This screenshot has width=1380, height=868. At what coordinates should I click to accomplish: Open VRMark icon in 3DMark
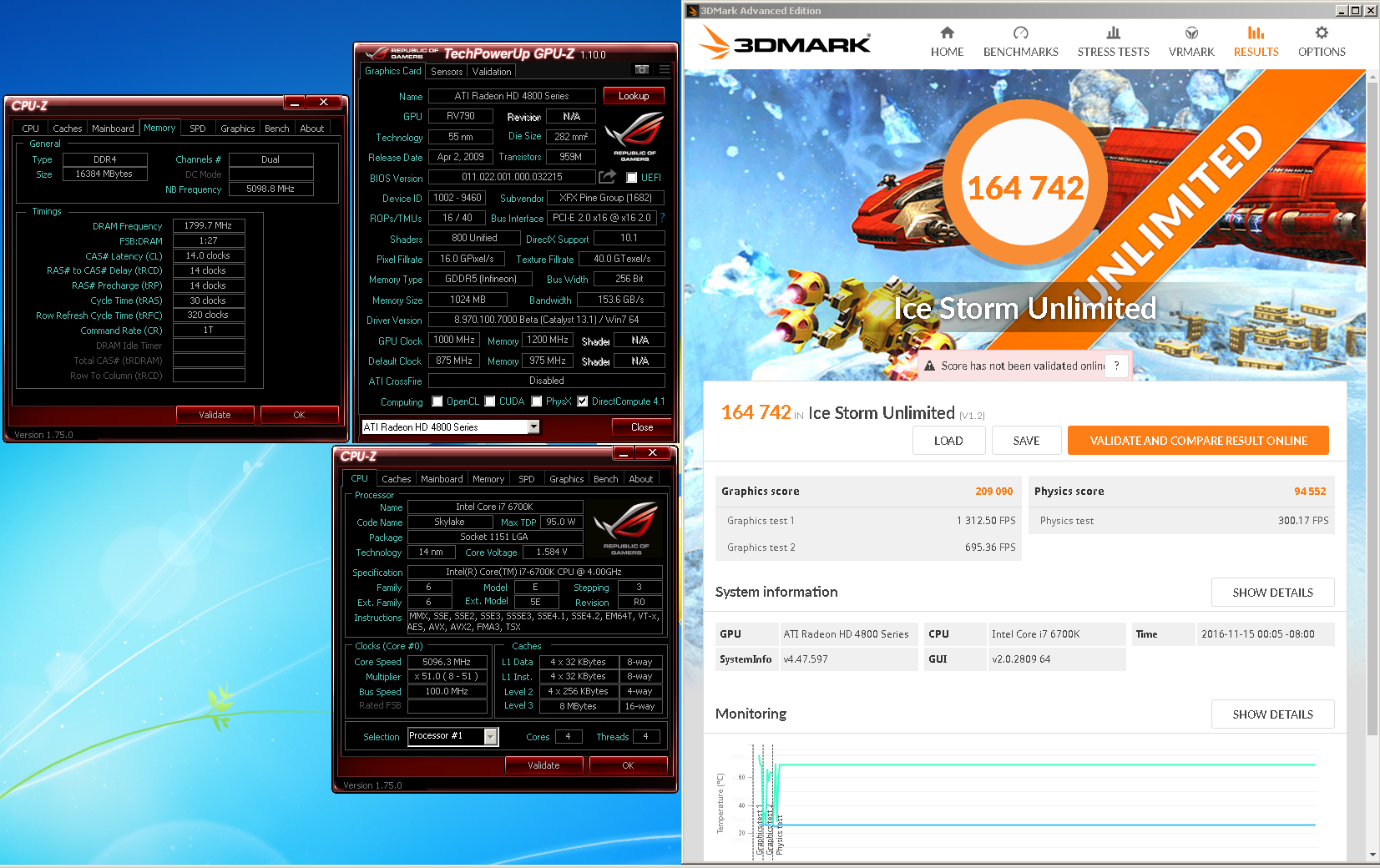point(1191,33)
